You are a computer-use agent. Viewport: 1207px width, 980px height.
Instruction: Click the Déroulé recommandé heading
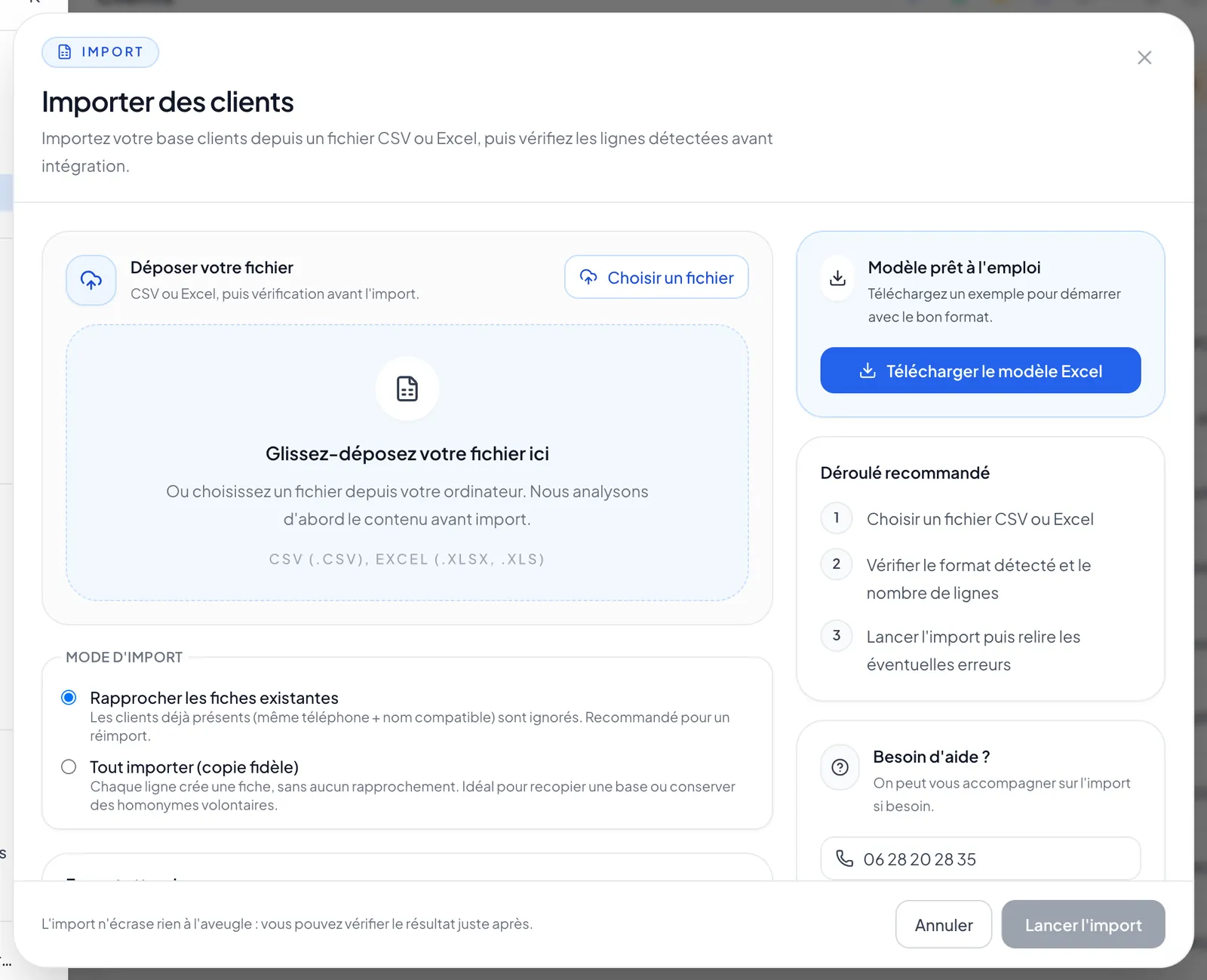point(905,474)
